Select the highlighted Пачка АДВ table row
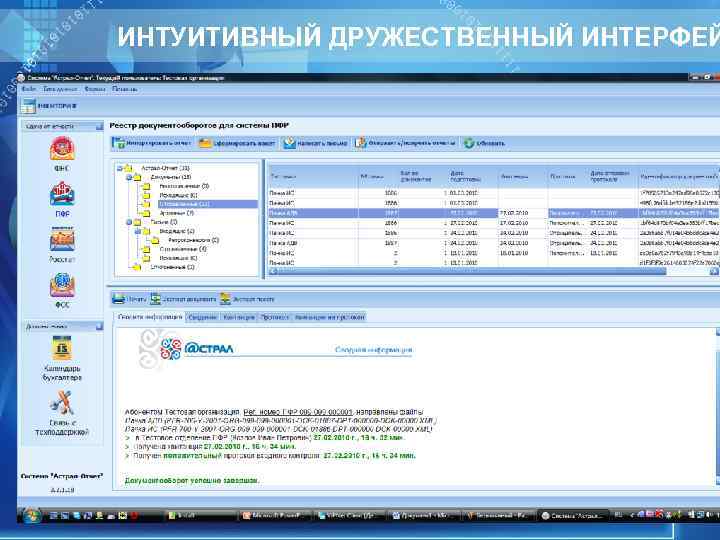This screenshot has width=720, height=540. click(x=494, y=213)
